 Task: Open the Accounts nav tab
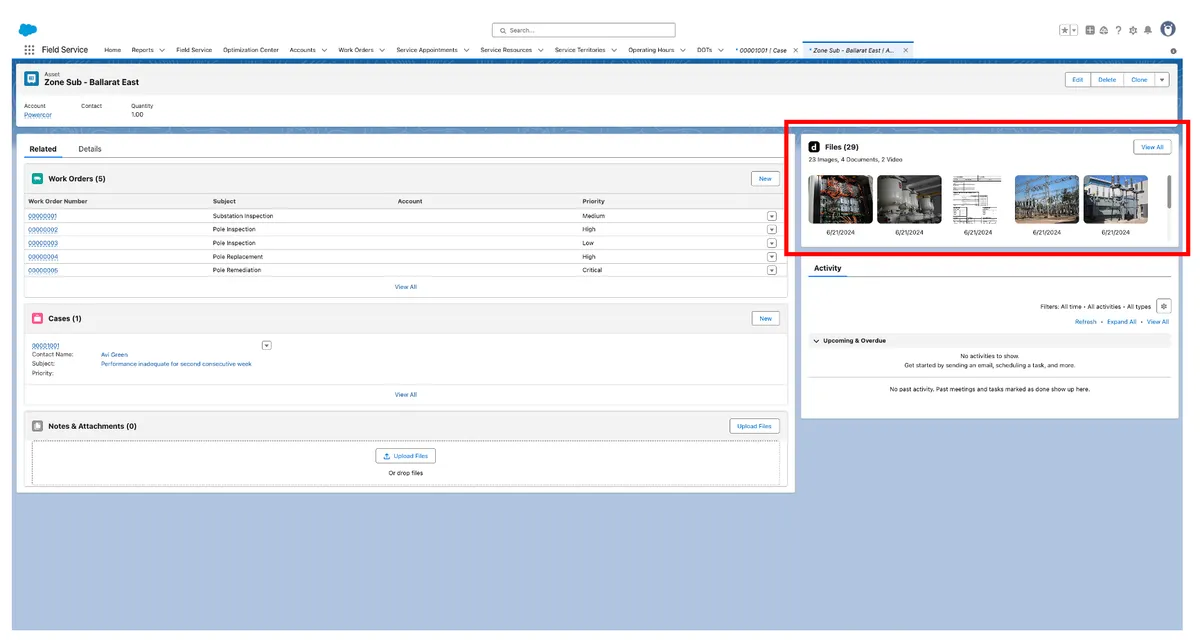pyautogui.click(x=303, y=50)
